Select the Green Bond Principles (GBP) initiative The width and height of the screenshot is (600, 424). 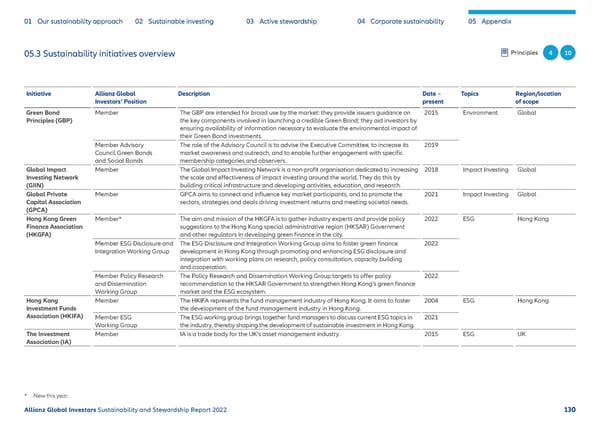[48, 118]
